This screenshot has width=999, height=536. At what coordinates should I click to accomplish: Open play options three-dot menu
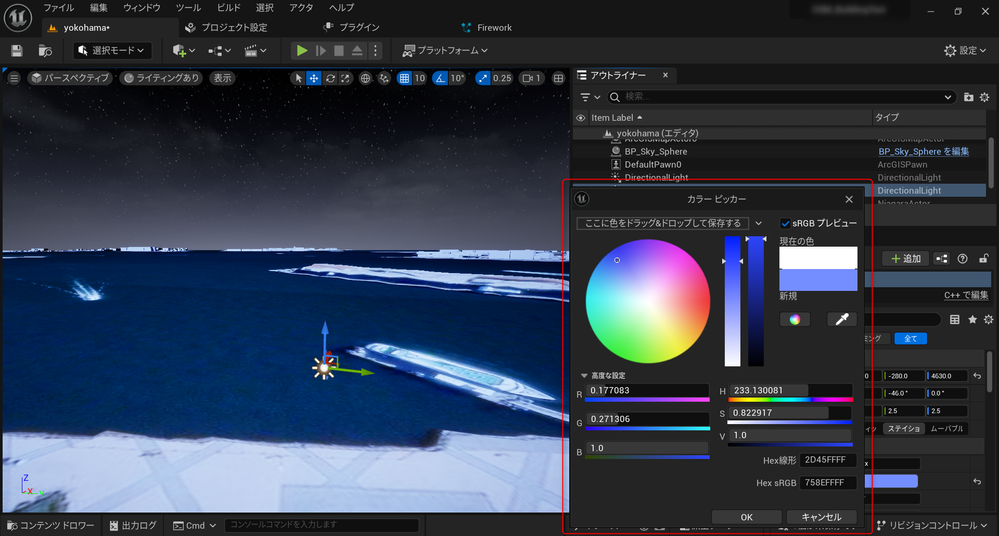click(375, 50)
